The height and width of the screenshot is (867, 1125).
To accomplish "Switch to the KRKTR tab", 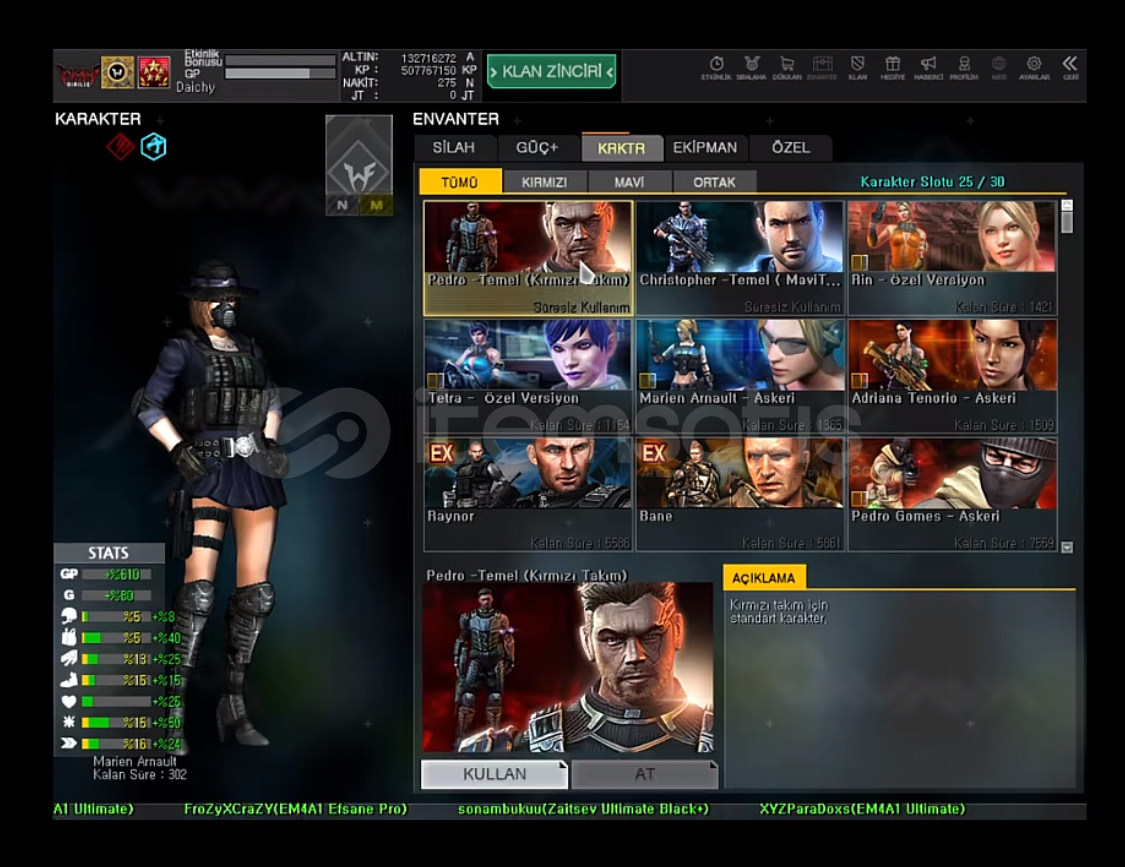I will (x=621, y=148).
